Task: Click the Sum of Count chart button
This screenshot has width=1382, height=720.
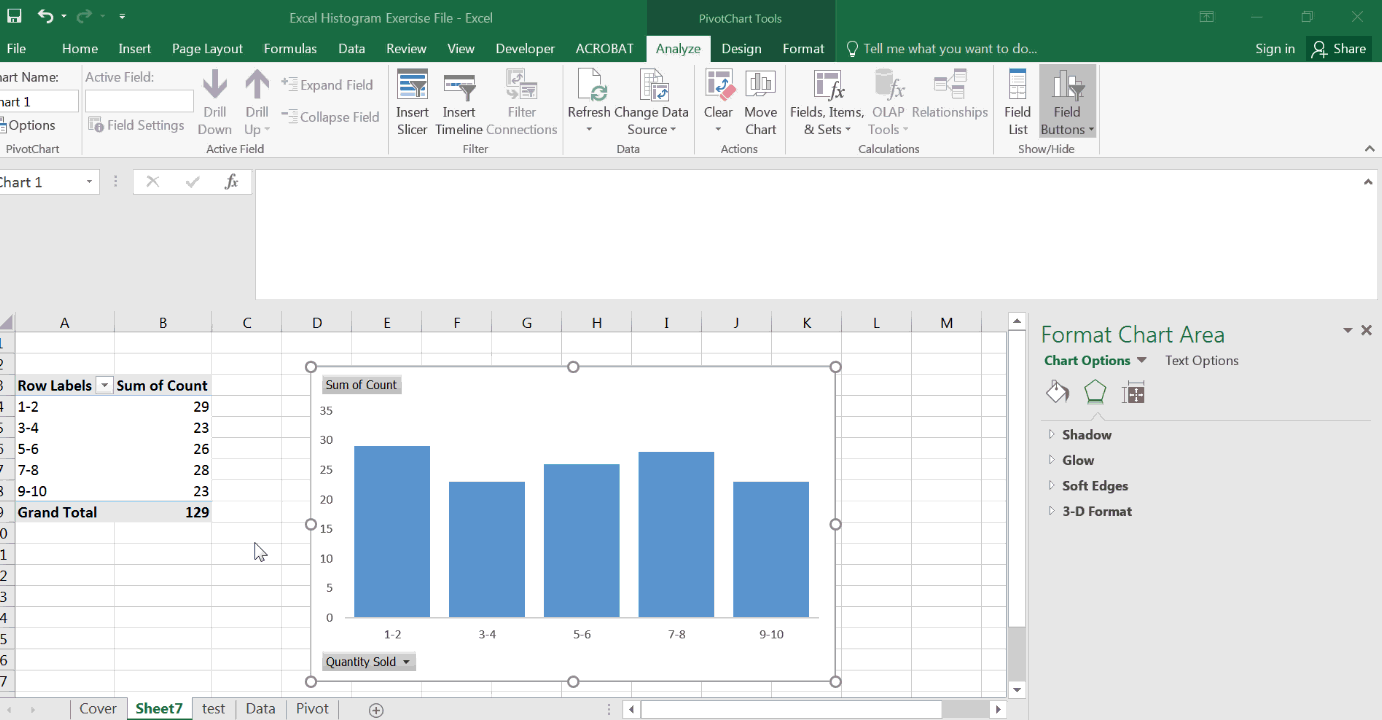Action: [361, 385]
